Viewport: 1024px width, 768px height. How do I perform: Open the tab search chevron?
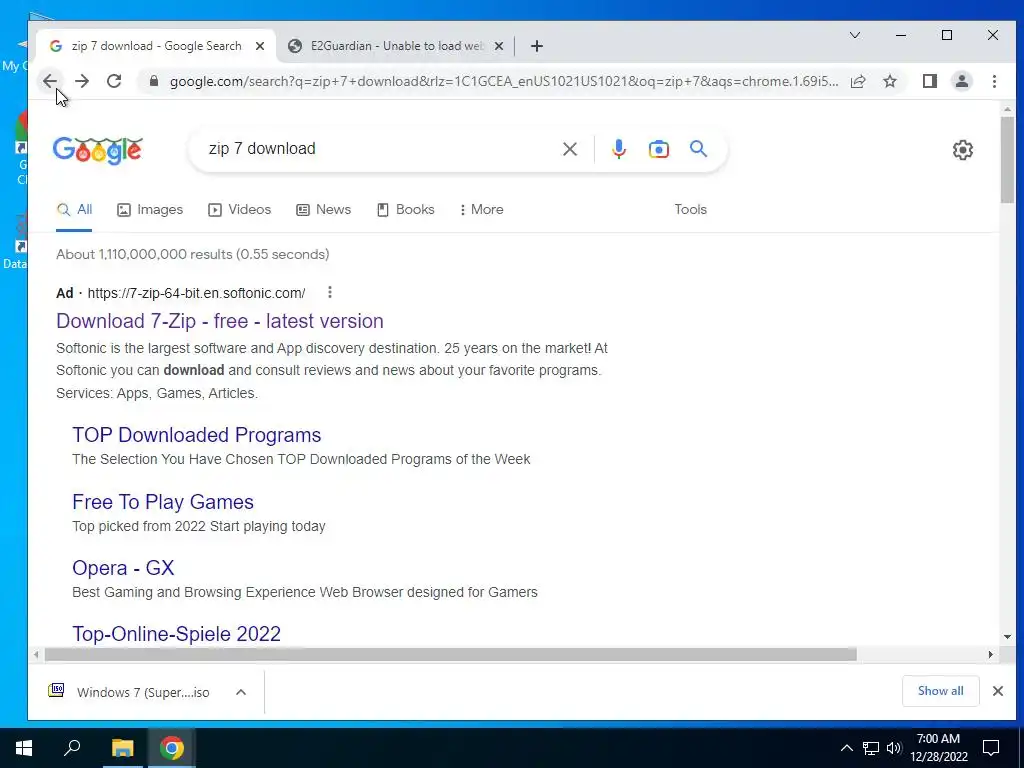pos(854,35)
